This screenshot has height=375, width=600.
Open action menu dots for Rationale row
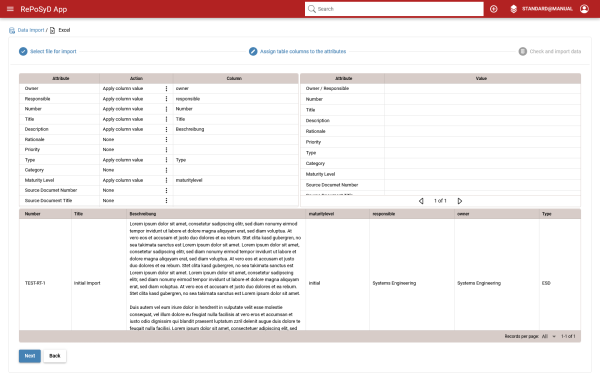pos(166,139)
